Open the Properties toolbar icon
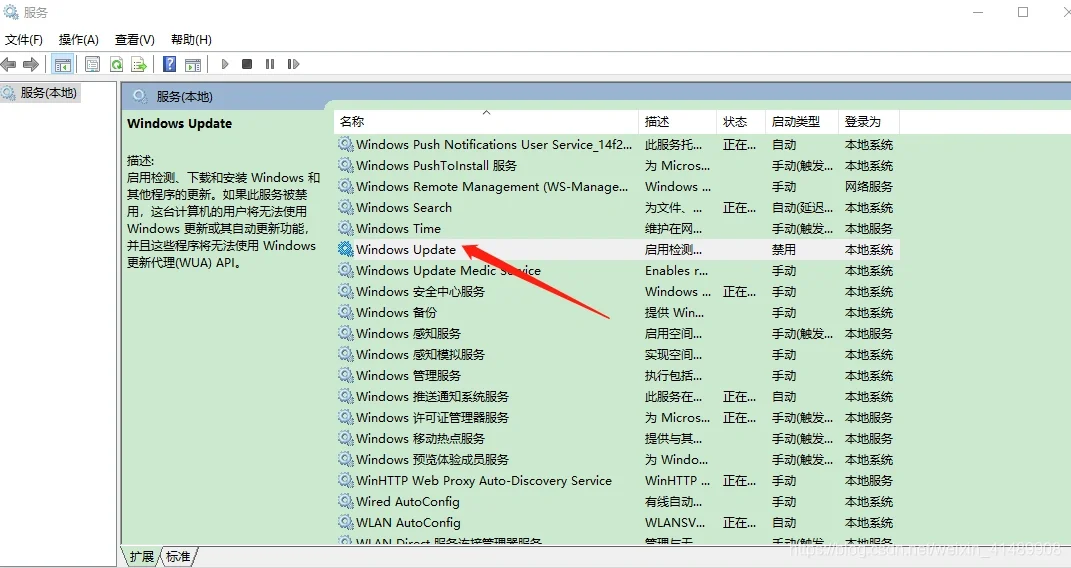Image resolution: width=1071 pixels, height=568 pixels. point(92,64)
